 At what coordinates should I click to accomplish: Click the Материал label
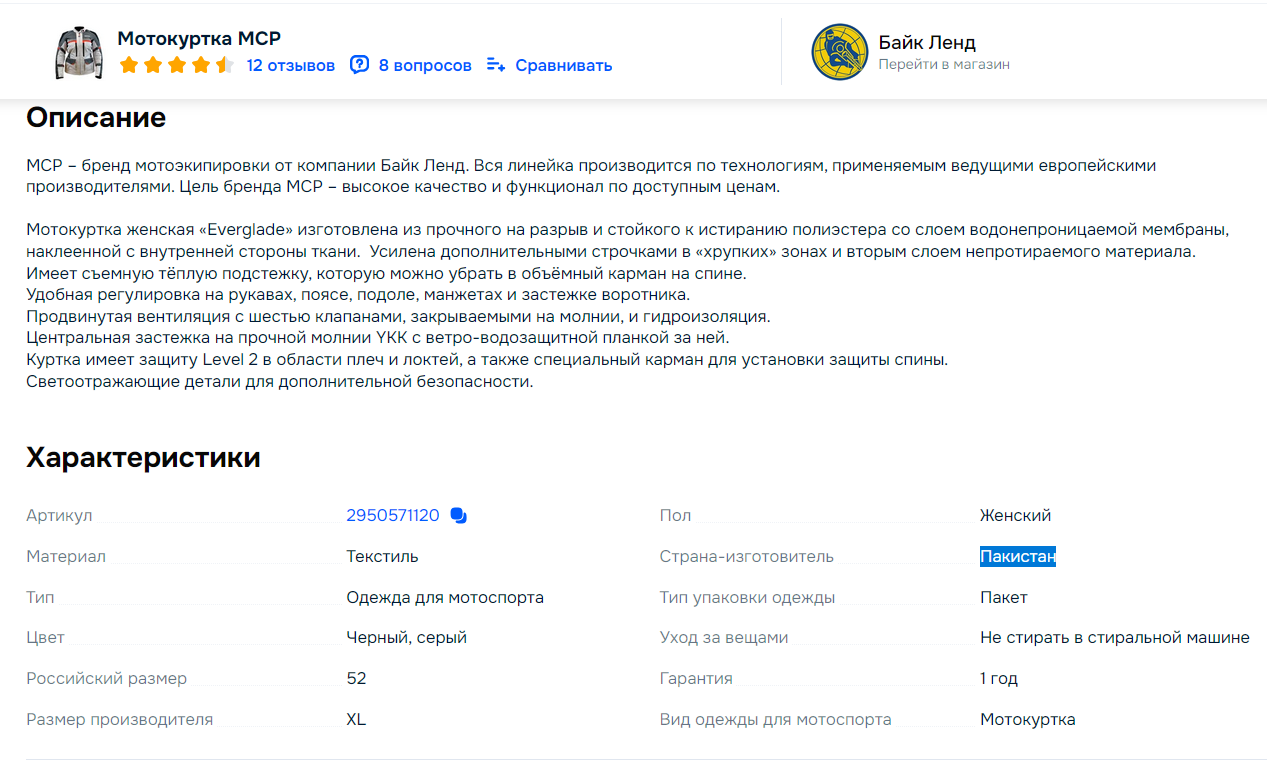point(66,557)
